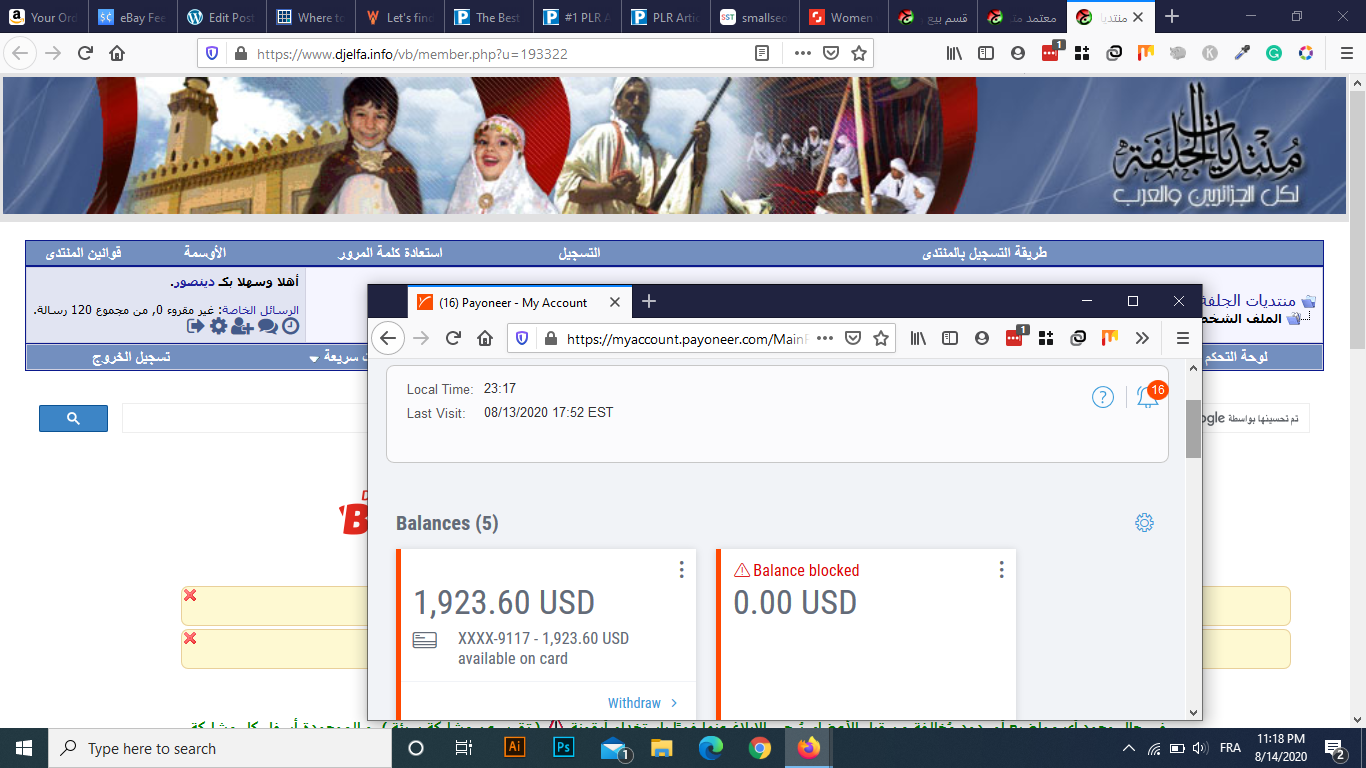Open three-dot menu on 1,923.60 USD card
The image size is (1366, 768).
tap(681, 570)
